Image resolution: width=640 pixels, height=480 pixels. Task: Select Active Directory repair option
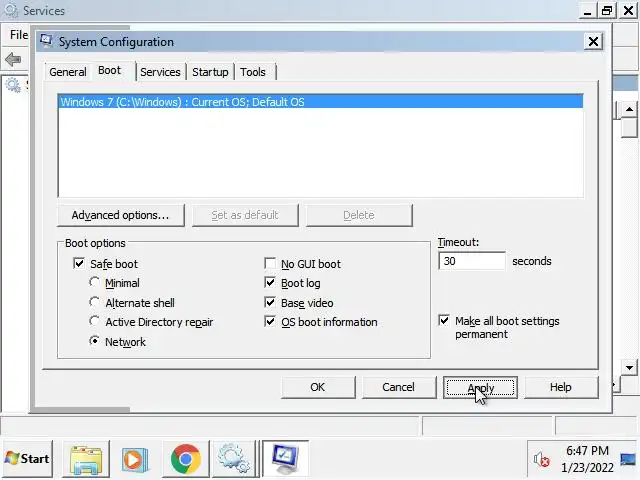[x=94, y=321]
